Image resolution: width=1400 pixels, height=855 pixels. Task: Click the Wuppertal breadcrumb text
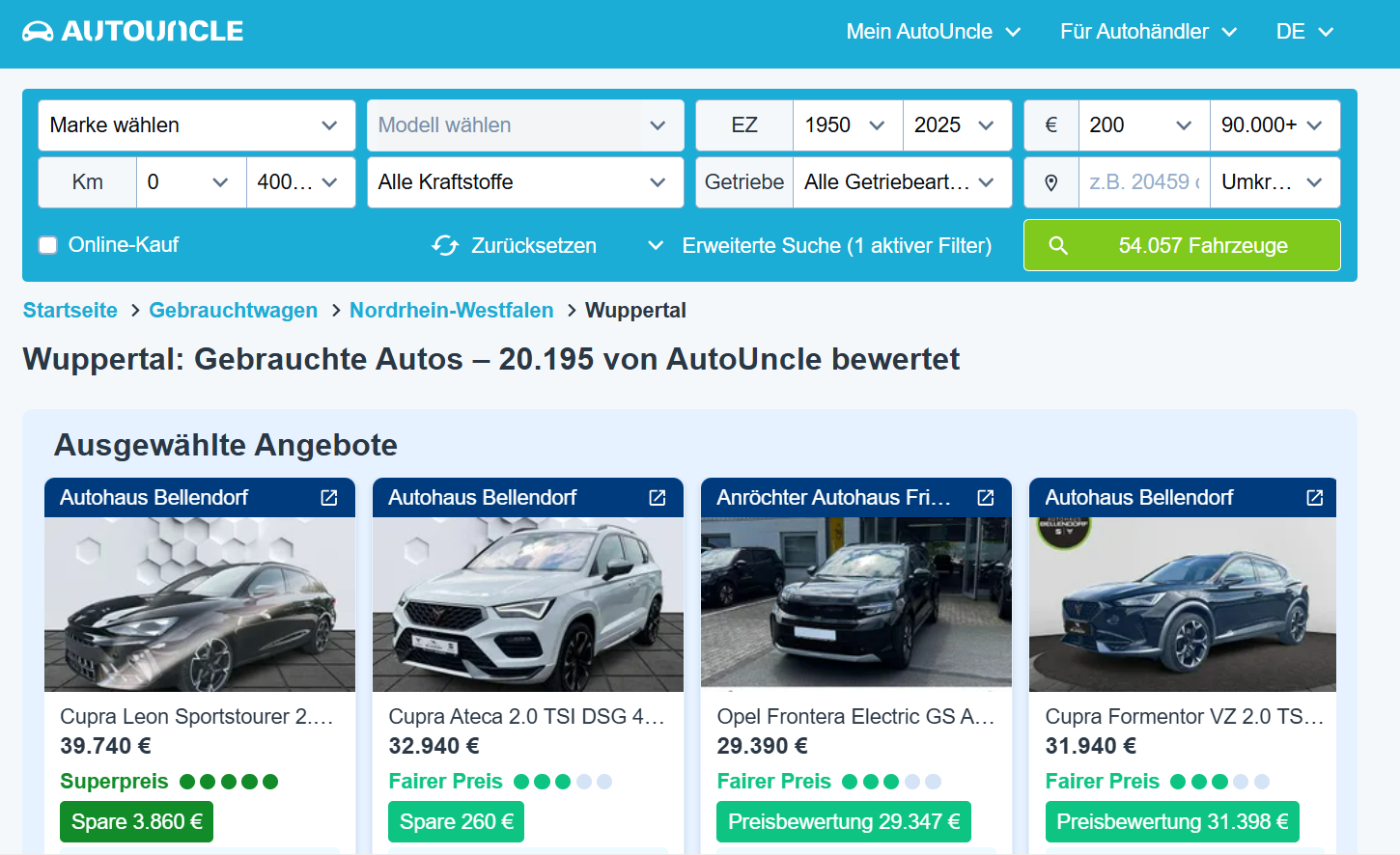[x=635, y=311]
